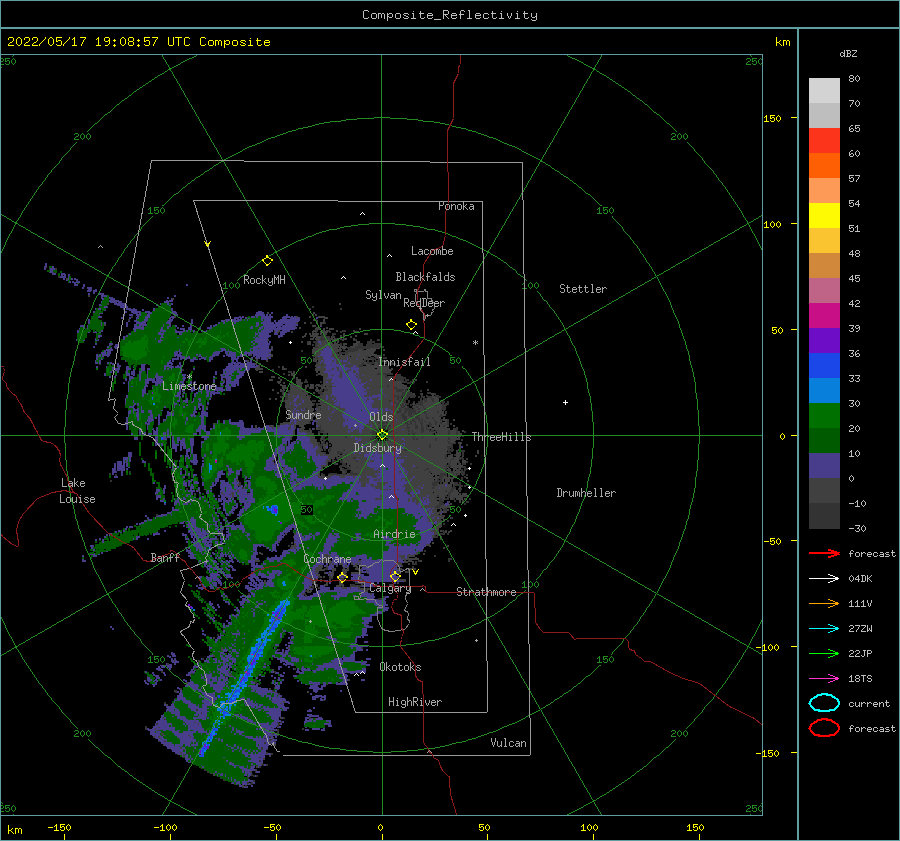This screenshot has width=900, height=841.
Task: Select the light blue 33 dBZ swatch
Action: pyautogui.click(x=824, y=390)
